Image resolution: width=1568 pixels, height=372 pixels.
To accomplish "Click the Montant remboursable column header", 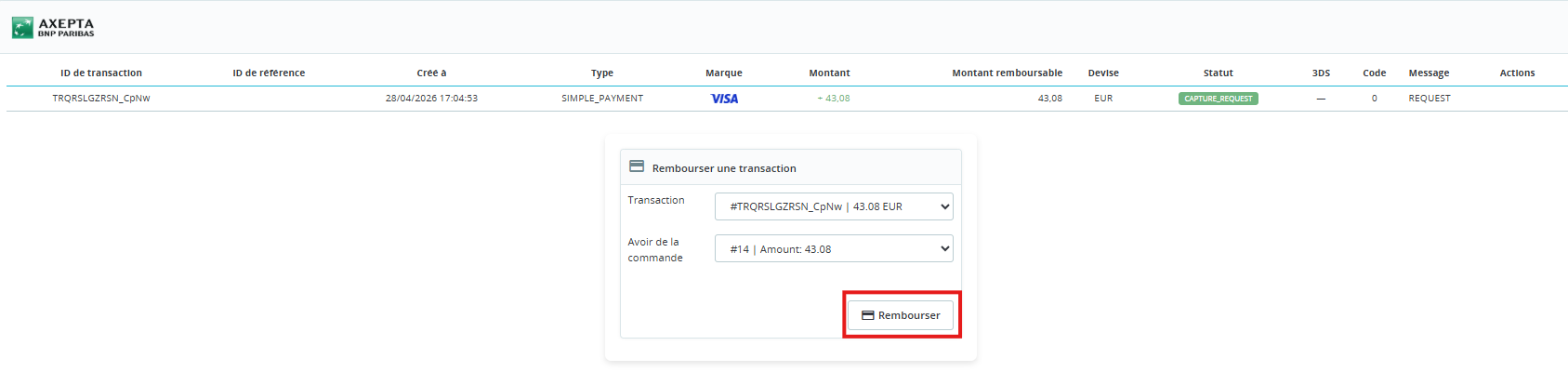I will click(x=1007, y=73).
